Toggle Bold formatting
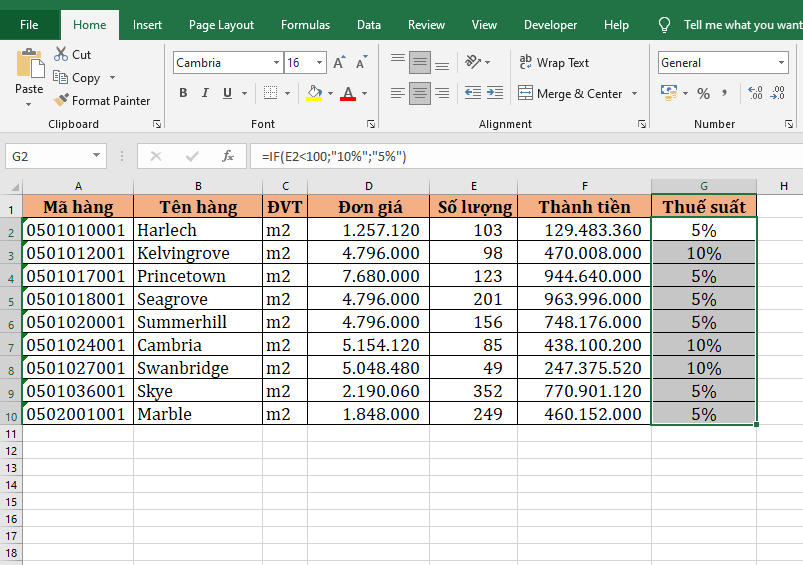The height and width of the screenshot is (565, 803). pos(183,93)
